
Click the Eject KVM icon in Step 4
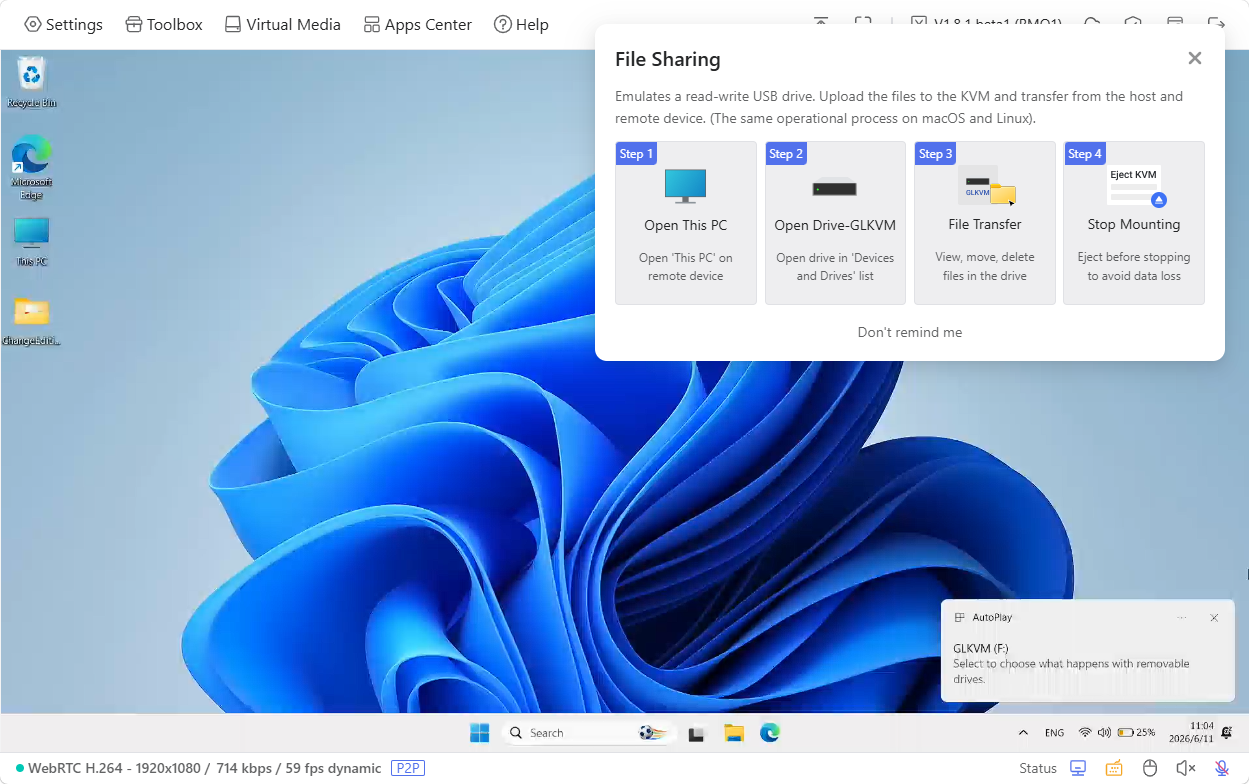(1135, 186)
